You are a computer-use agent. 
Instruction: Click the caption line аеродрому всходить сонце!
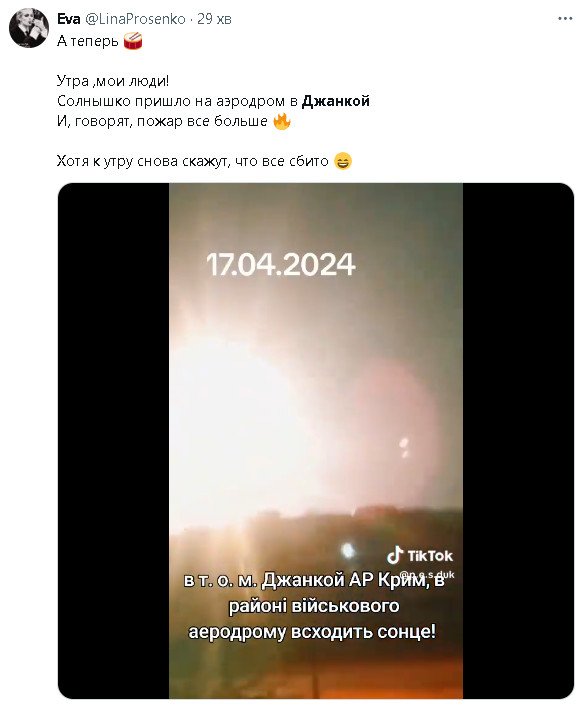tap(312, 632)
